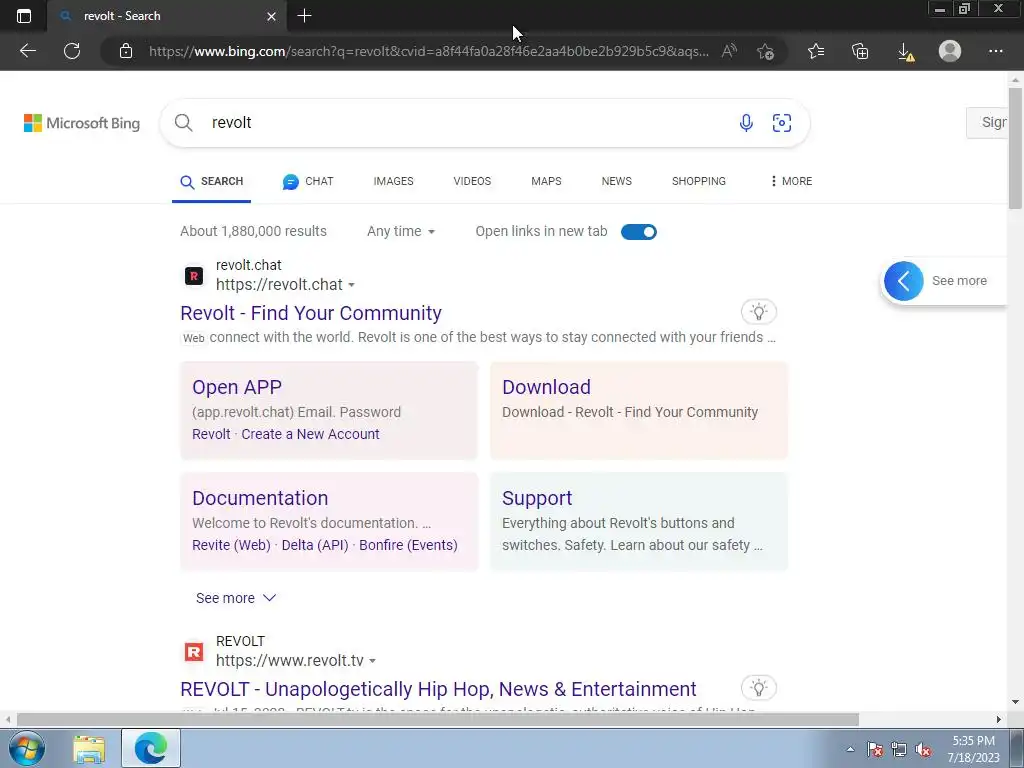Open the volume tray icon
Screen dimensions: 1024x768
[923, 749]
